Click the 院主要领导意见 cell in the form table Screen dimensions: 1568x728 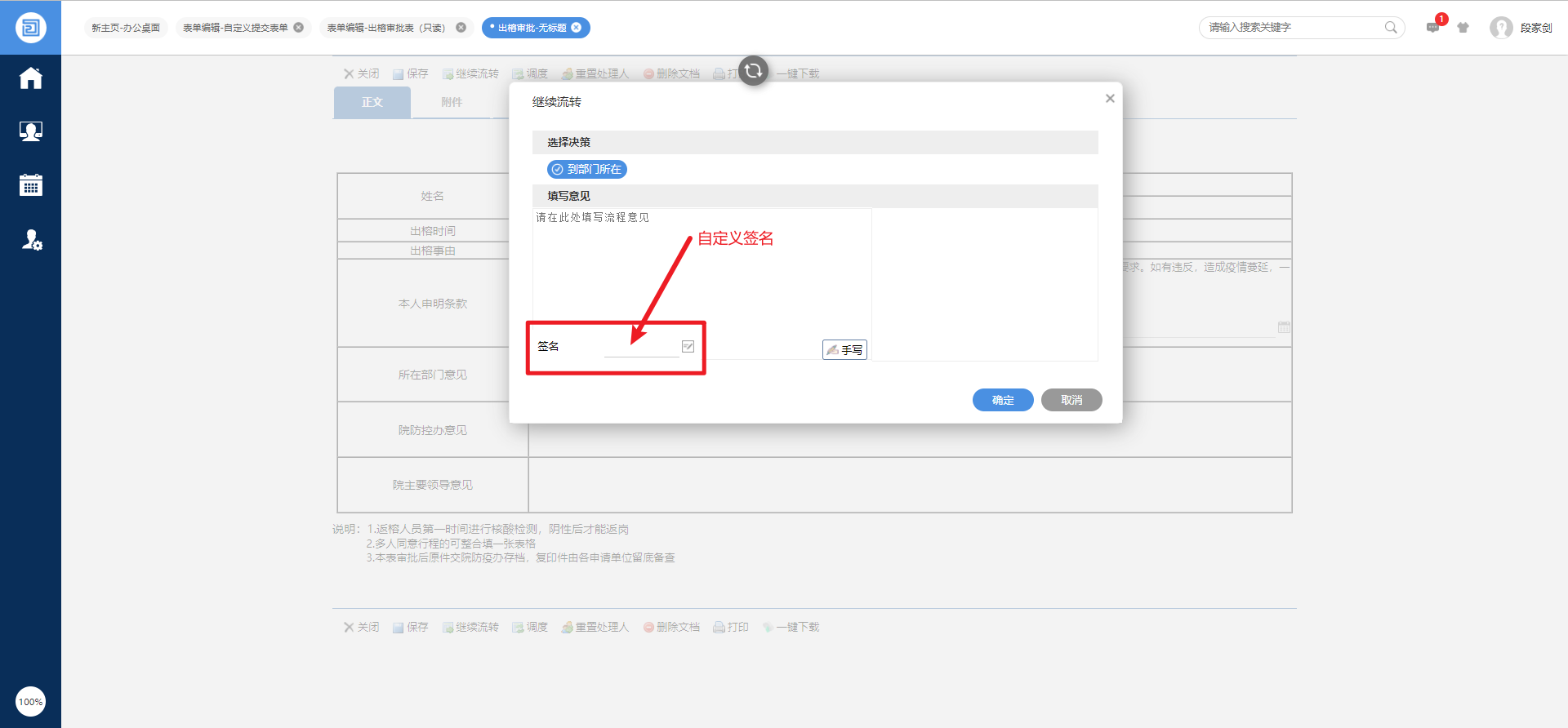(x=433, y=485)
